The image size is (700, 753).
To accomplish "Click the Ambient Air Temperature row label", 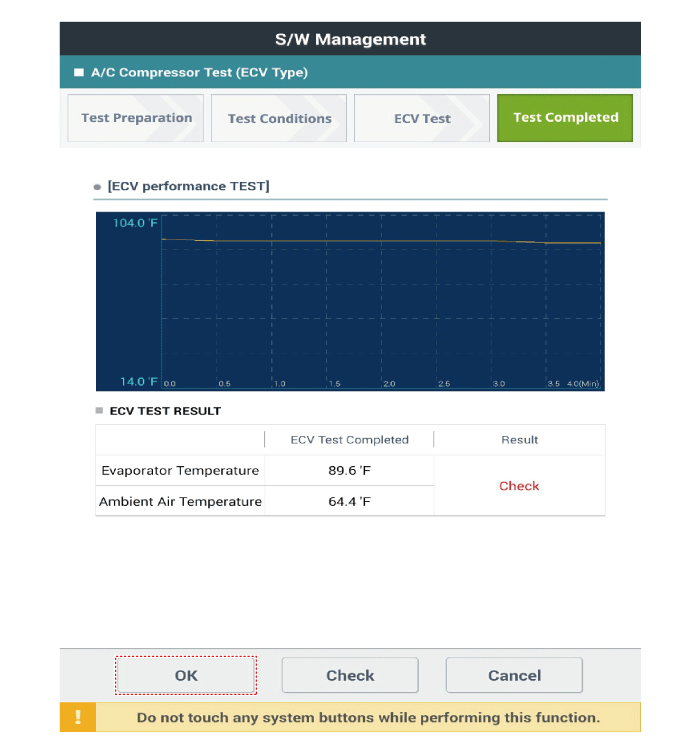I will [x=180, y=502].
